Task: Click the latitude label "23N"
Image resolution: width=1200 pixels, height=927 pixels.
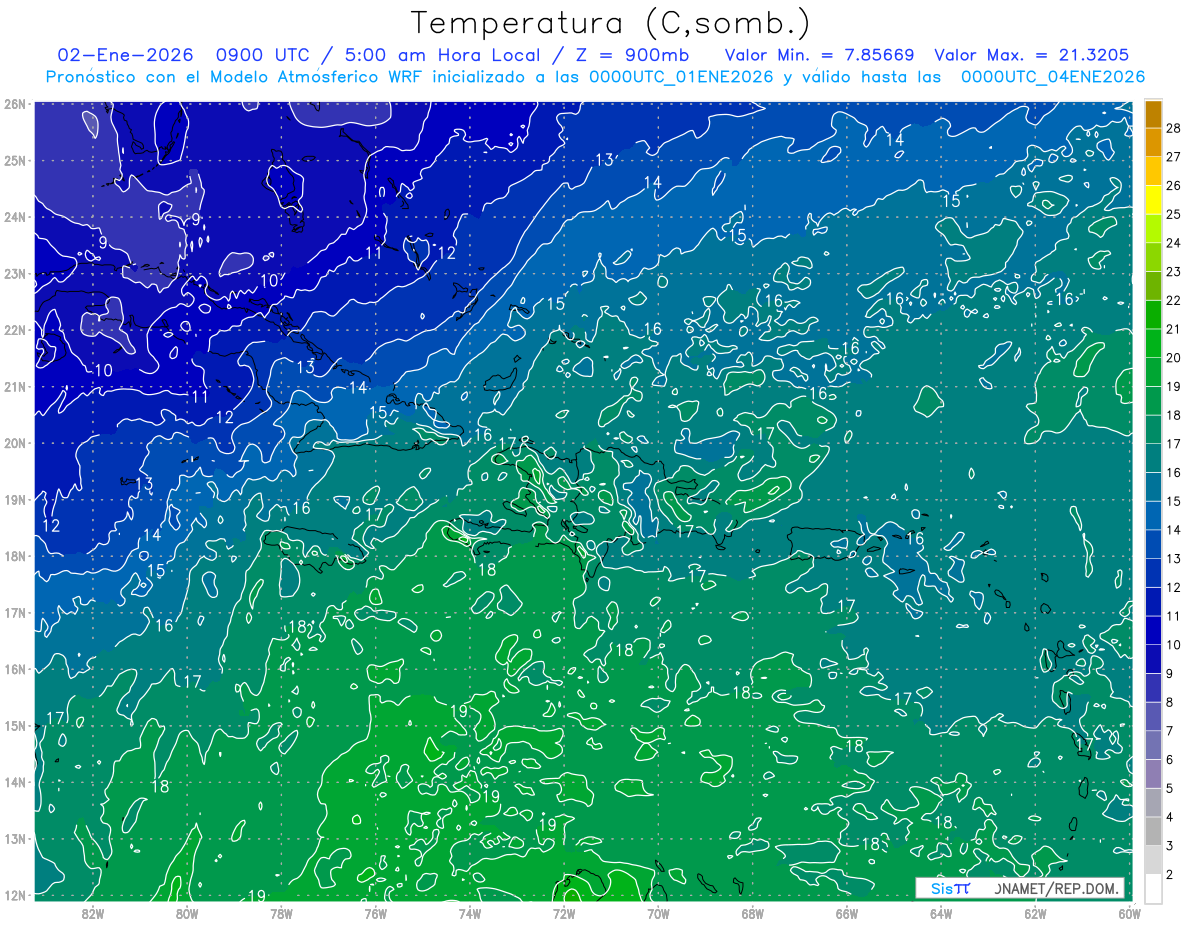Action: 15,273
